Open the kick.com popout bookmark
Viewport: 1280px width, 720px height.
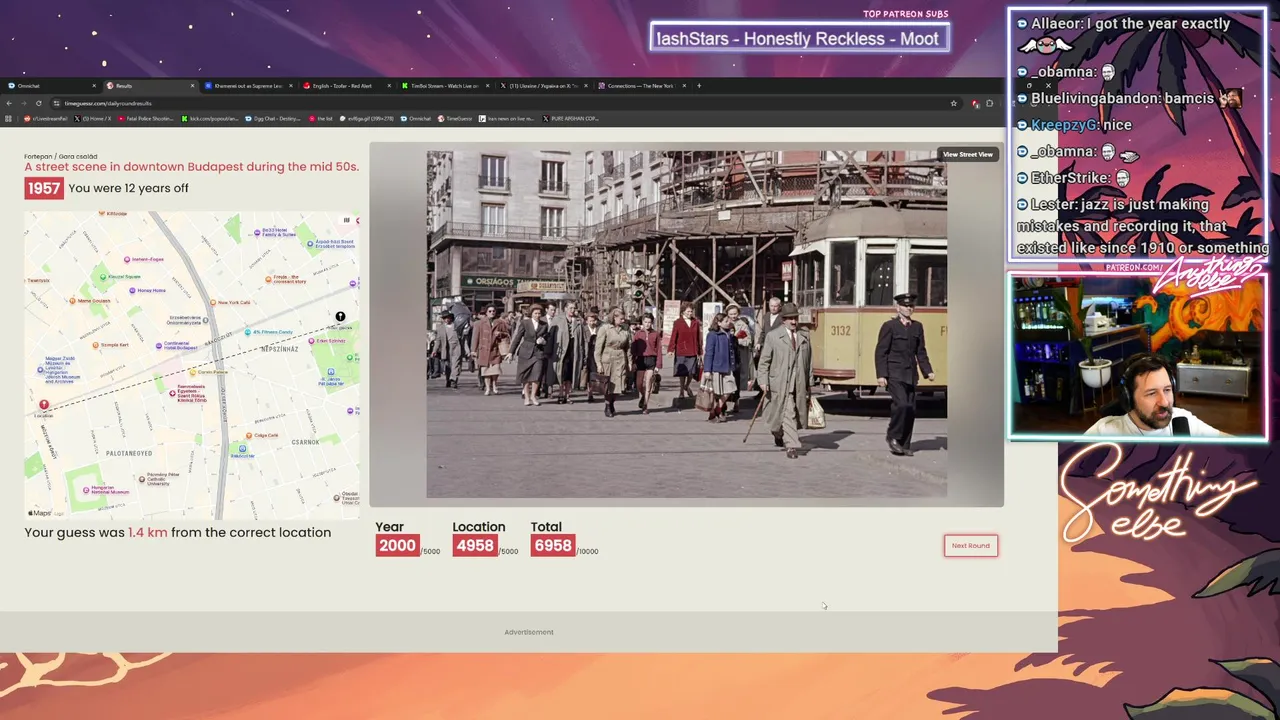pyautogui.click(x=208, y=118)
